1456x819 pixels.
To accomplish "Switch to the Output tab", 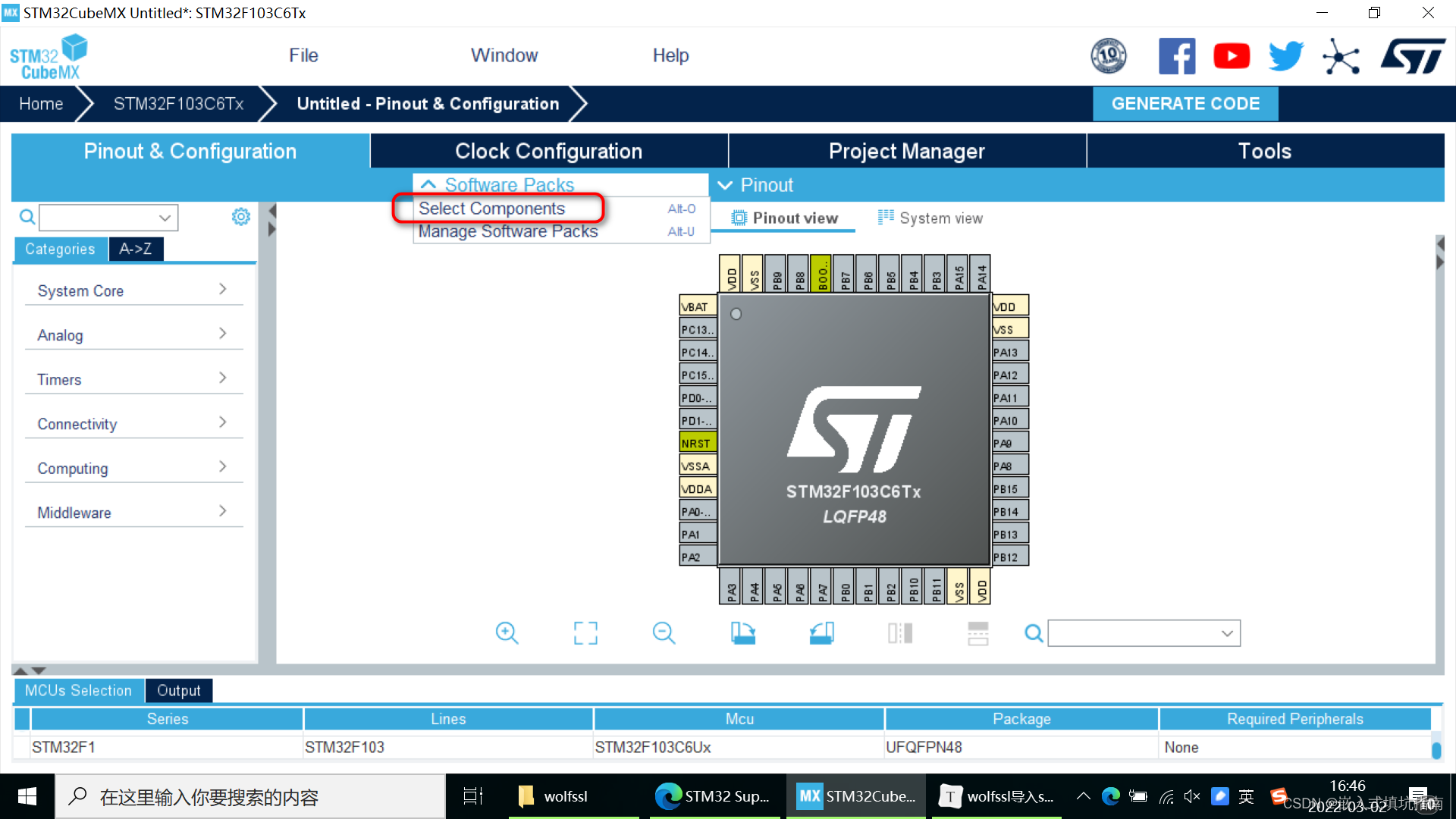I will pyautogui.click(x=178, y=690).
